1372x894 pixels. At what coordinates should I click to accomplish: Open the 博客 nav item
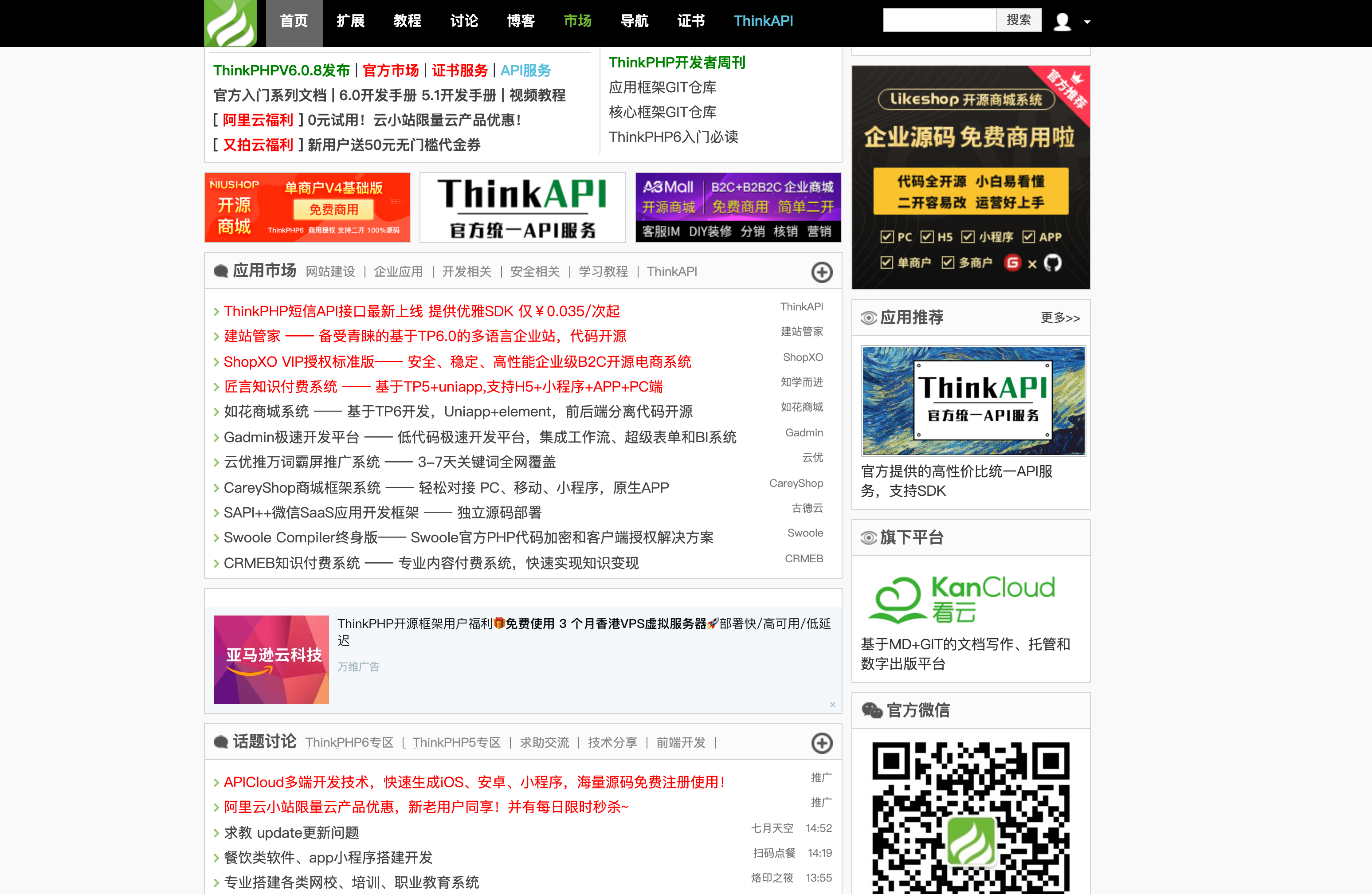521,21
